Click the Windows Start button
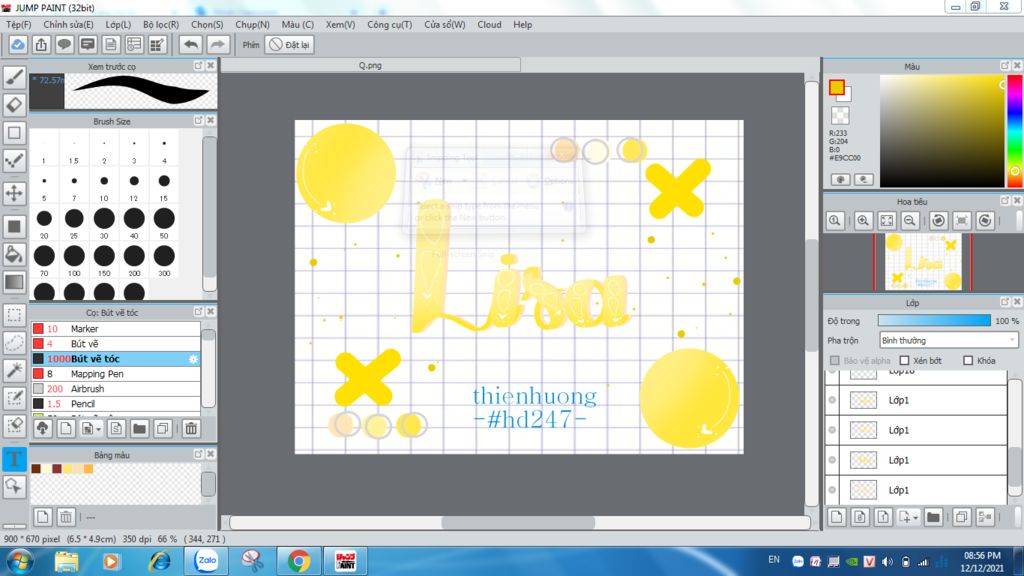This screenshot has width=1024, height=576. tap(19, 562)
